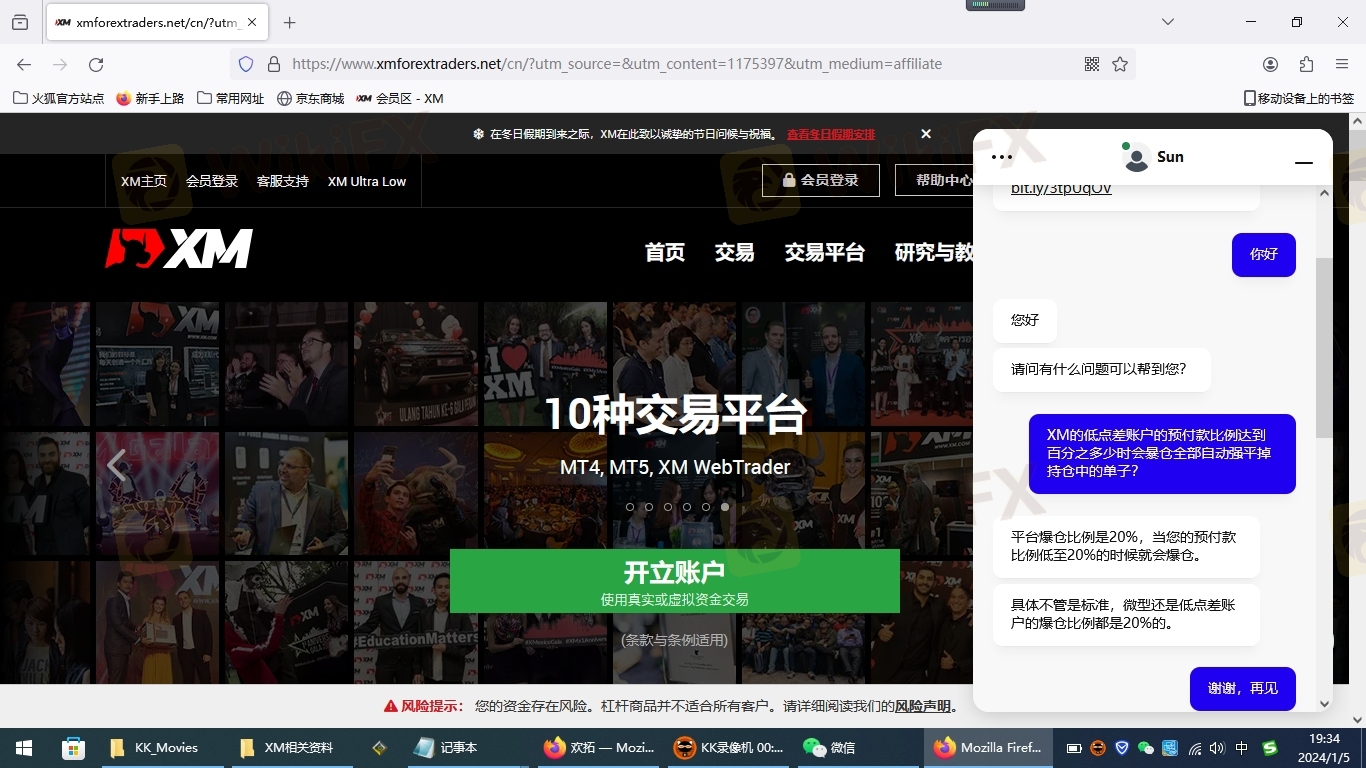The height and width of the screenshot is (768, 1366).
Task: Open the 查看冬日假期安排 link
Action: (831, 134)
